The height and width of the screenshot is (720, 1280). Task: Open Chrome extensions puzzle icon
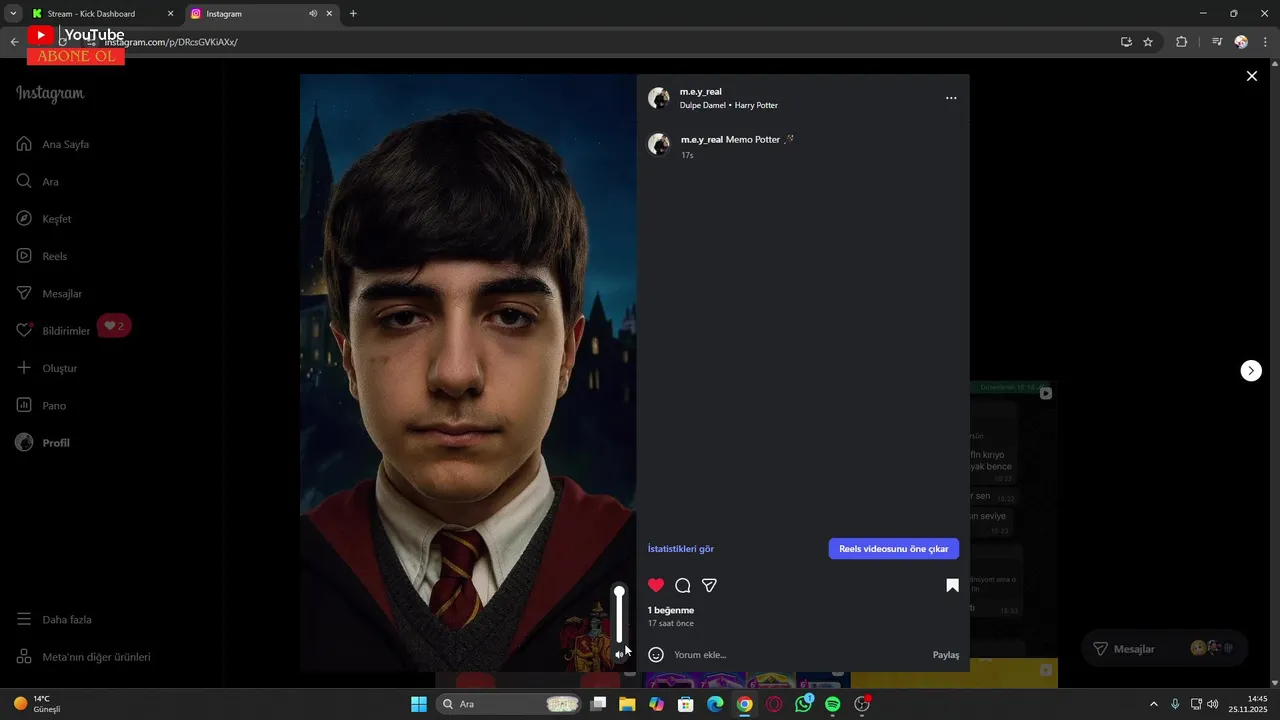tap(1181, 42)
